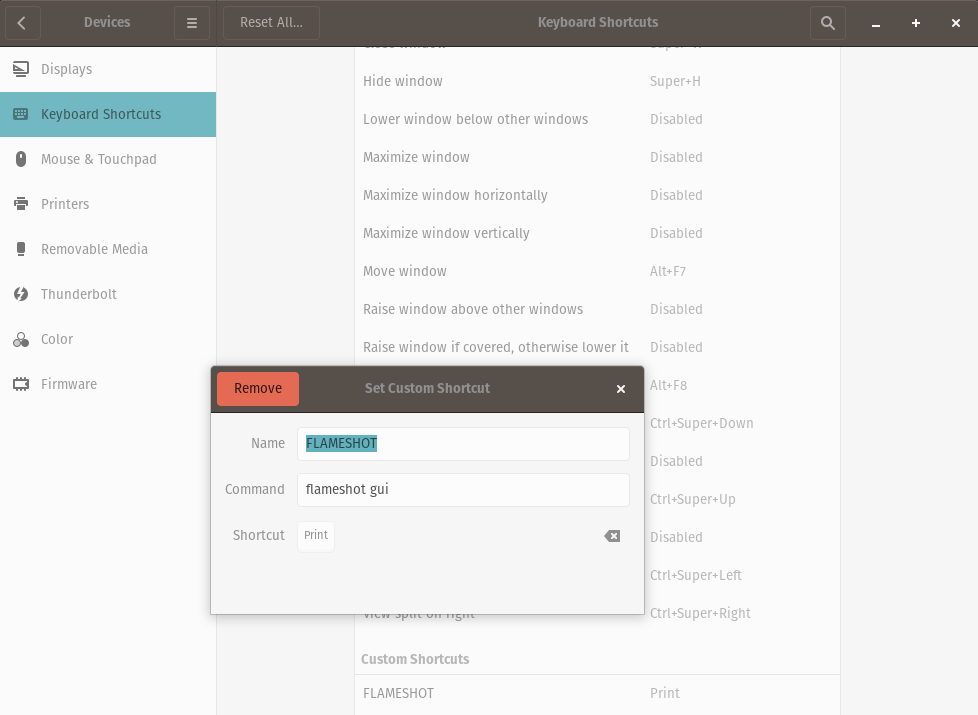Open the hamburger menu beside Devices
The image size is (978, 715).
tap(191, 23)
